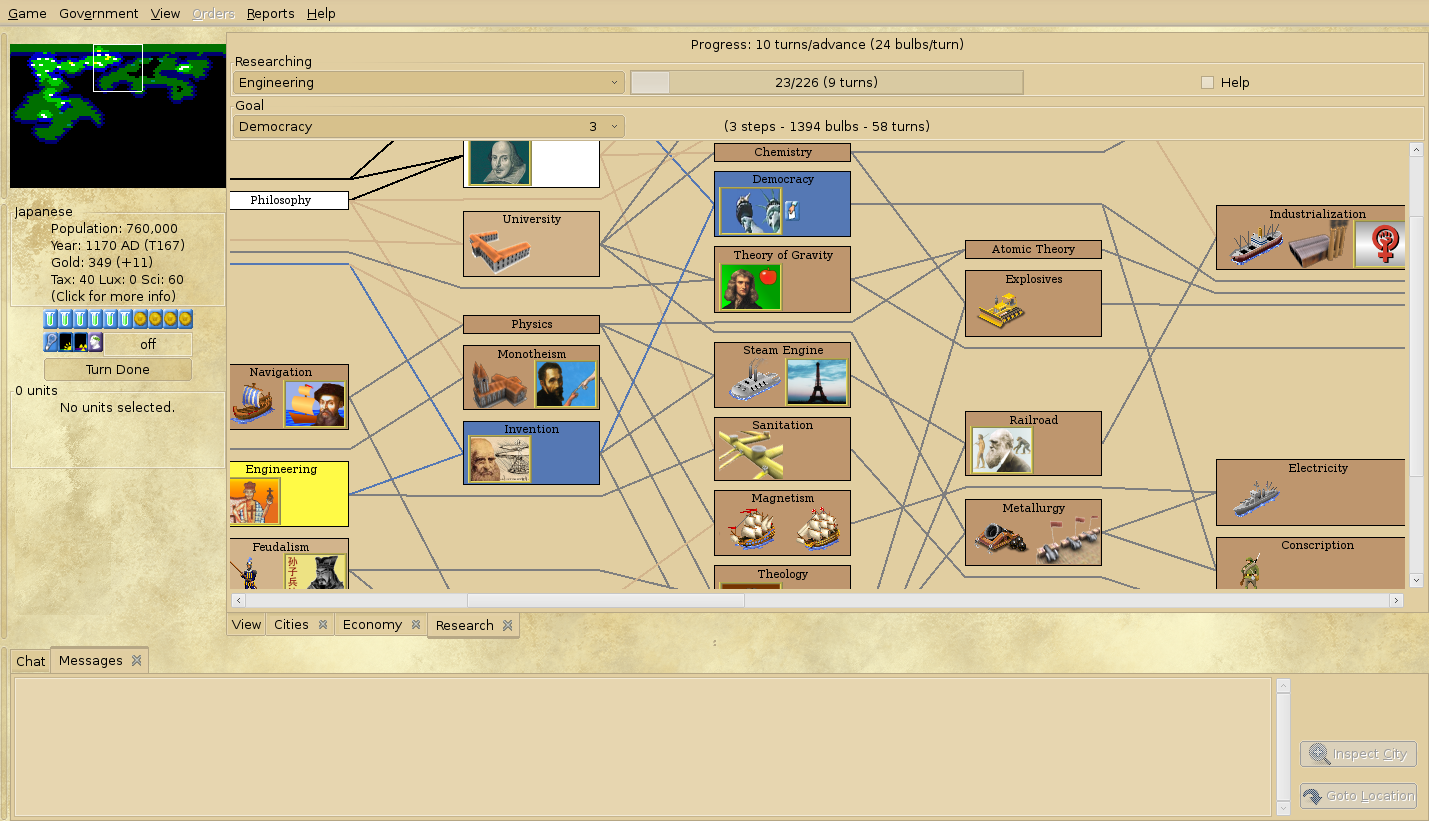
Task: Click the bulldozer icon in Explosives
Action: [x=1001, y=310]
